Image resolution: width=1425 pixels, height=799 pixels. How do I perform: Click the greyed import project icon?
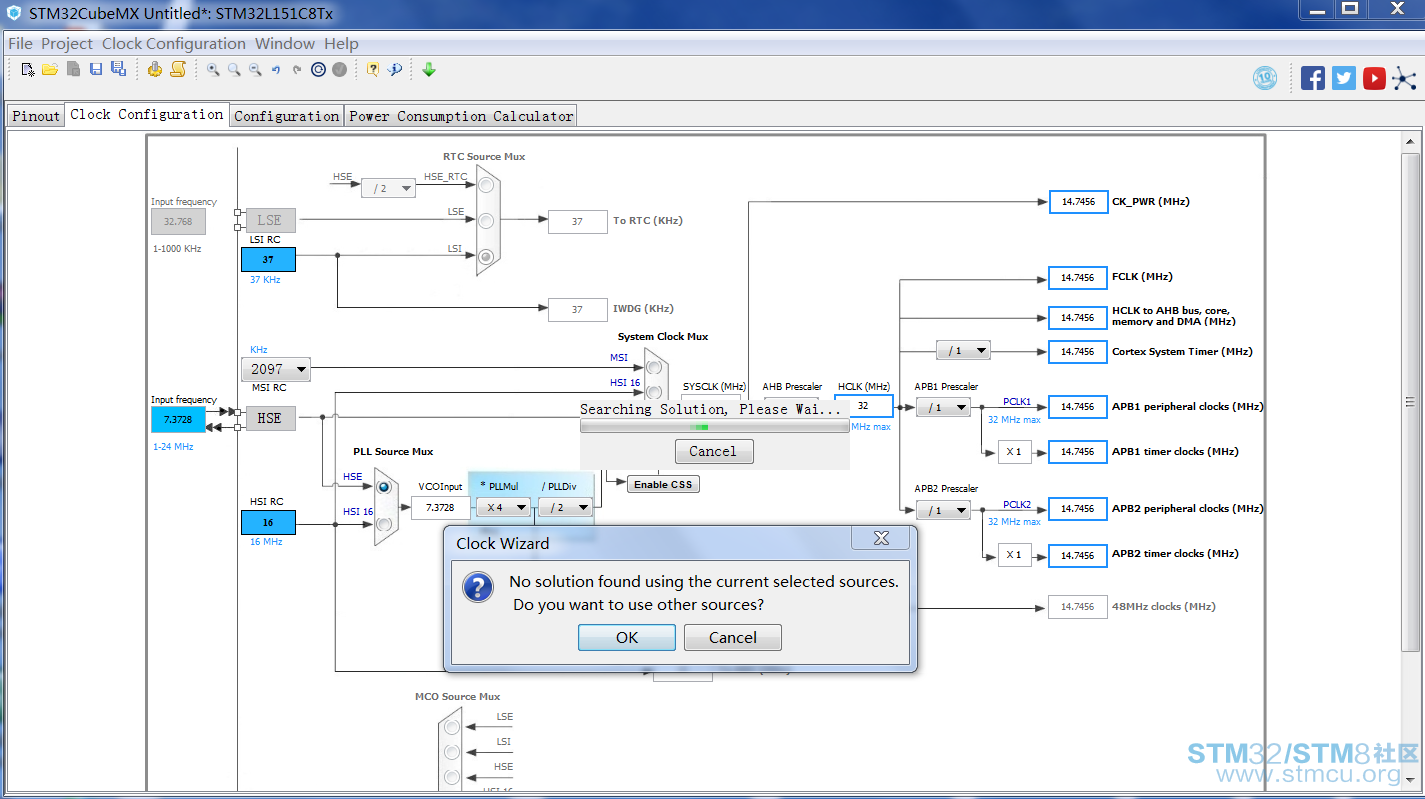click(73, 69)
